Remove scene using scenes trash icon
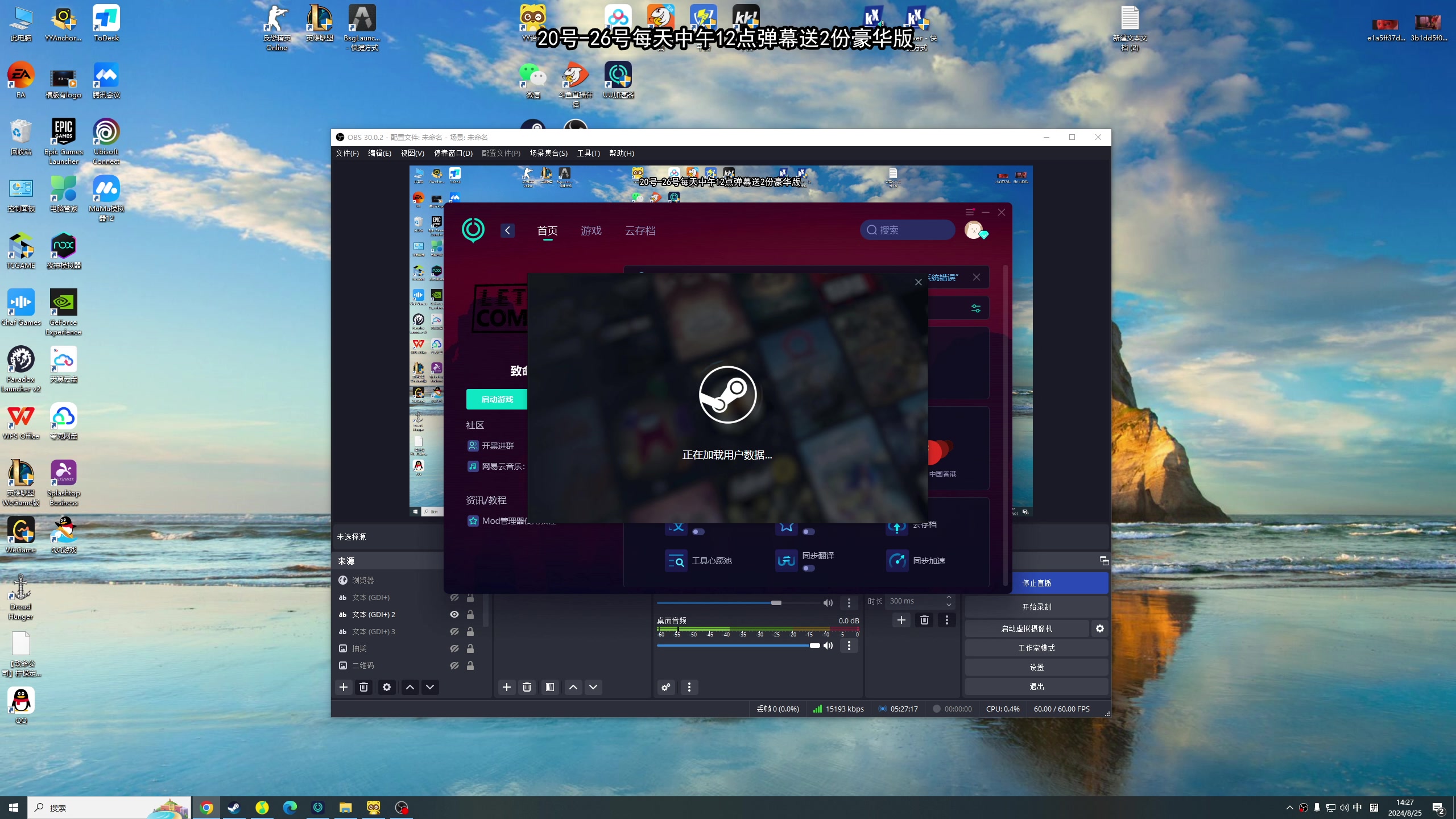1456x819 pixels. [x=527, y=687]
